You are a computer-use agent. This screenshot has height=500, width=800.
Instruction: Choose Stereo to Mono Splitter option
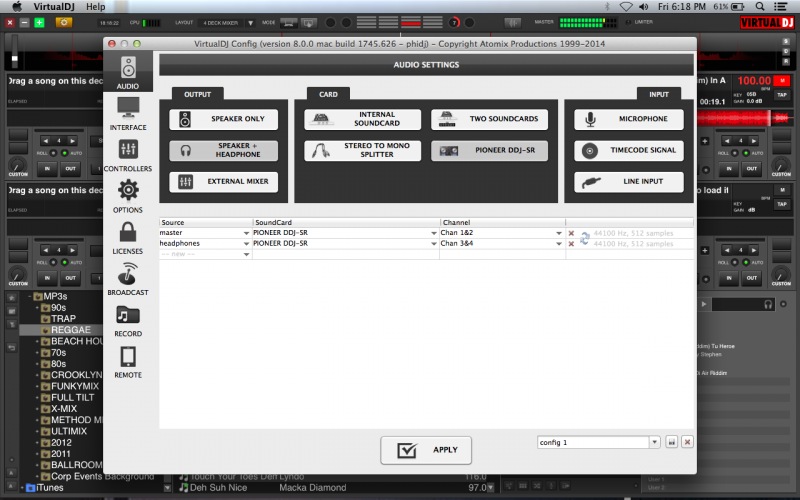(362, 151)
